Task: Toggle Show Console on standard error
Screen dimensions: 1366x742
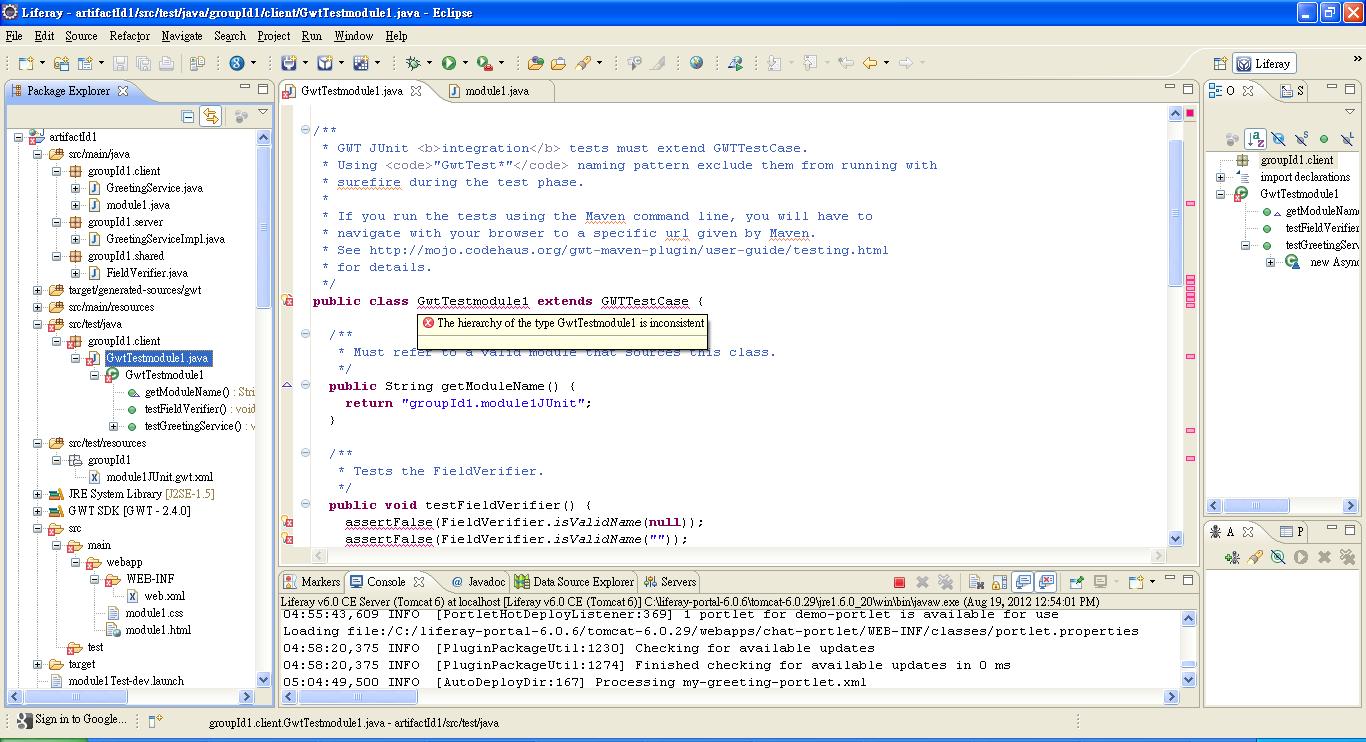Action: click(x=1046, y=581)
